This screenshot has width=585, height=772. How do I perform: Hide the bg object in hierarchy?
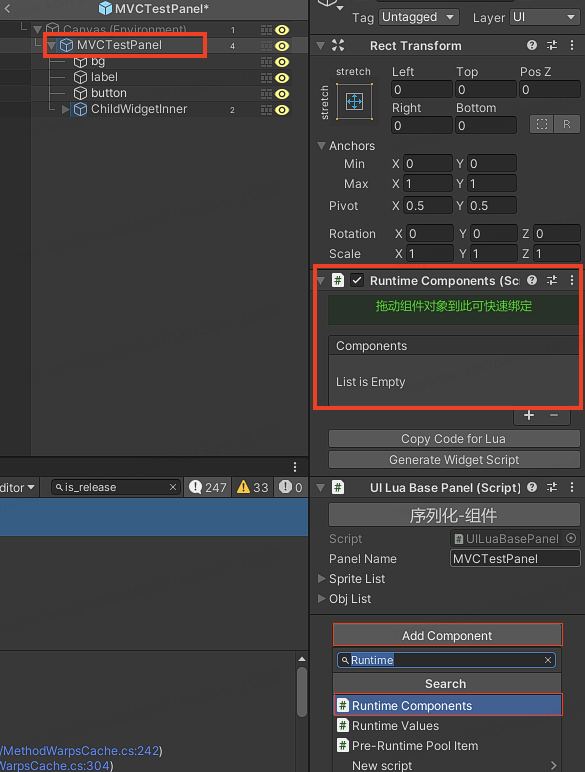tap(282, 62)
